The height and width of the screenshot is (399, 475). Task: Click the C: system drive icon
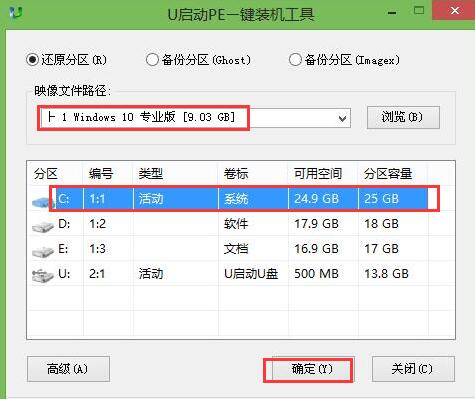[x=42, y=201]
